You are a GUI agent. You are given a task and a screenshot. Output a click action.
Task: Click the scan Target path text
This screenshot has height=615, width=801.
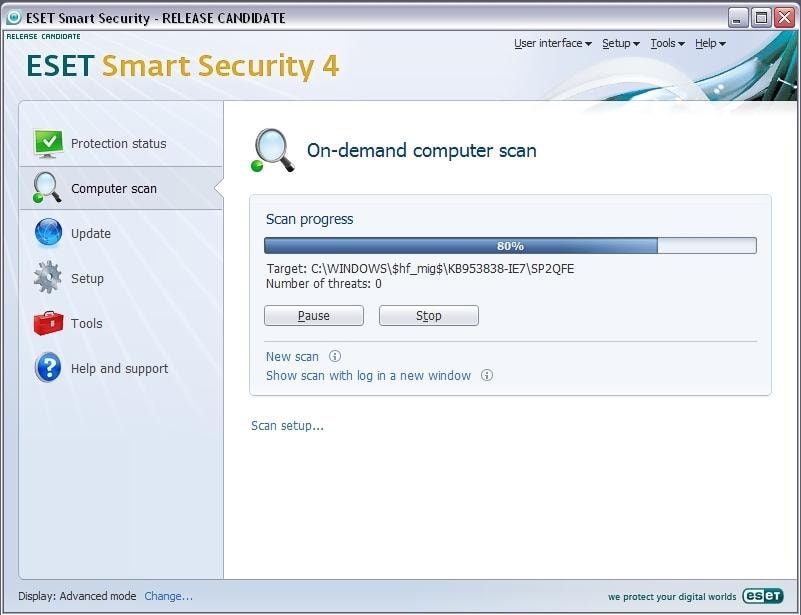coord(420,269)
